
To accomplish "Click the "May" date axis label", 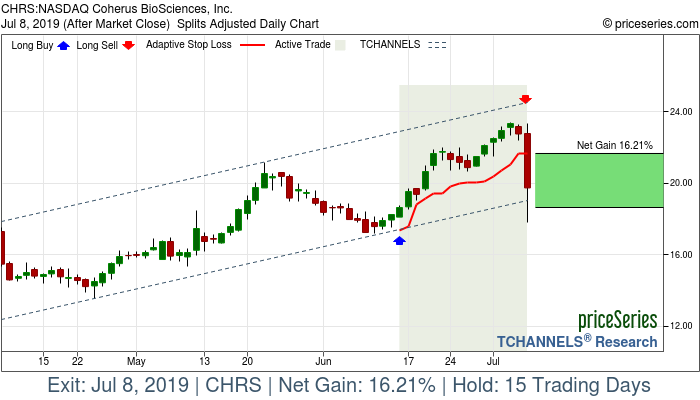I will click(x=136, y=361).
